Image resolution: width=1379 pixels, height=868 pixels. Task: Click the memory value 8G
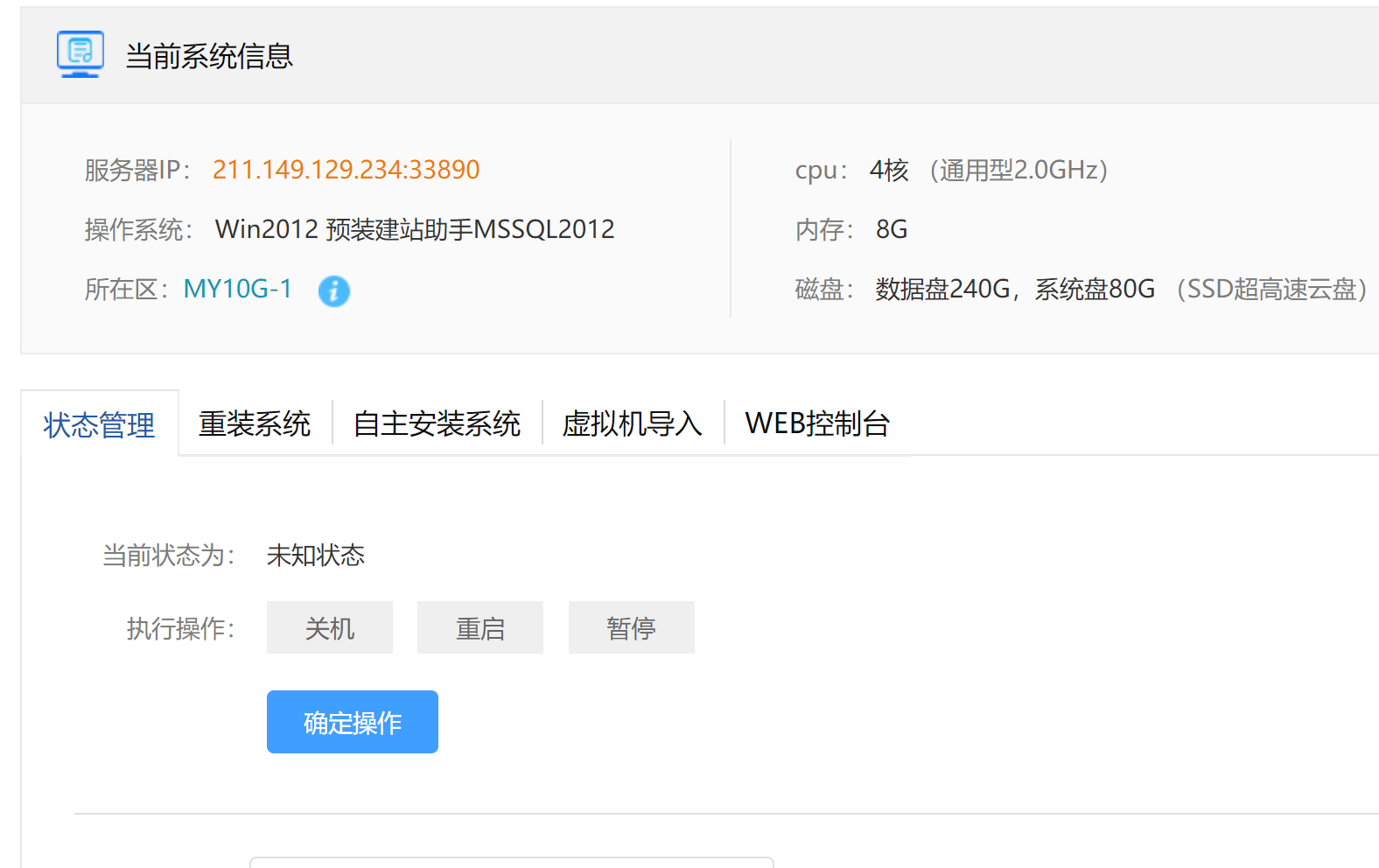pyautogui.click(x=892, y=229)
